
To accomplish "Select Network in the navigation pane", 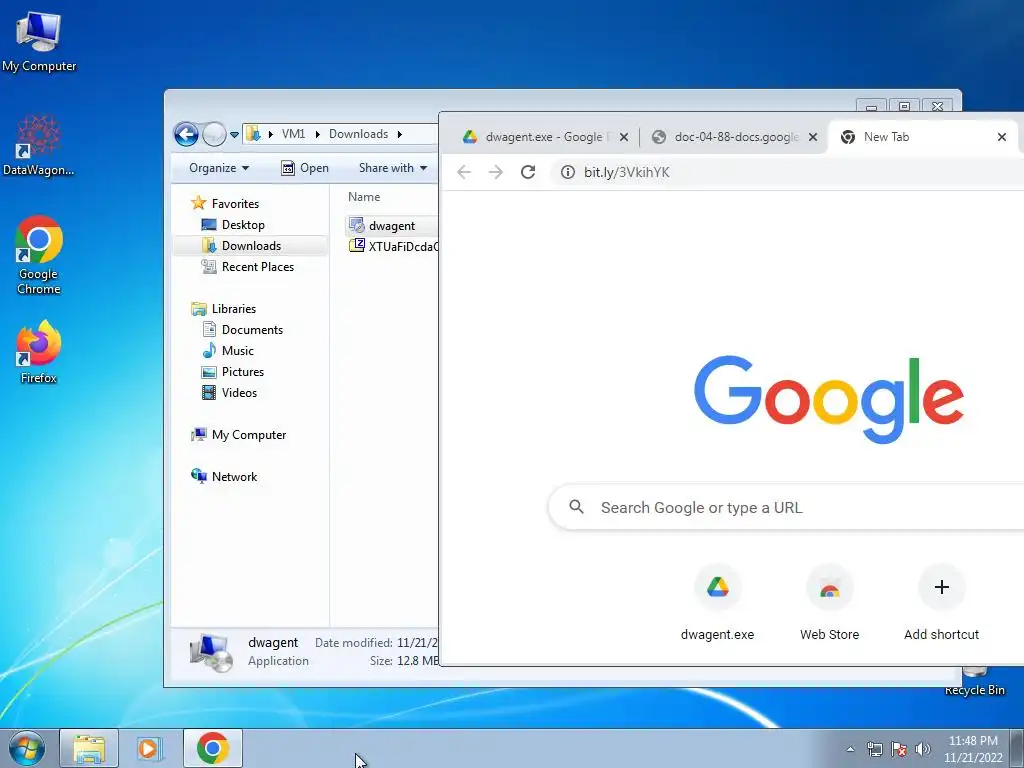I will pyautogui.click(x=224, y=477).
